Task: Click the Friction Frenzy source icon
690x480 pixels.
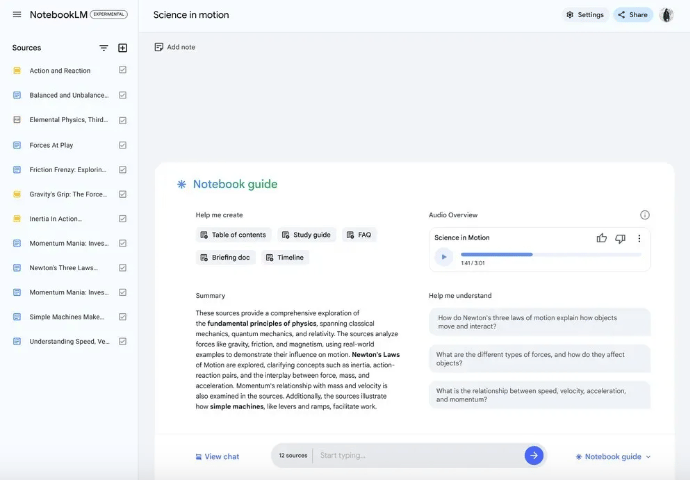Action: (x=17, y=169)
